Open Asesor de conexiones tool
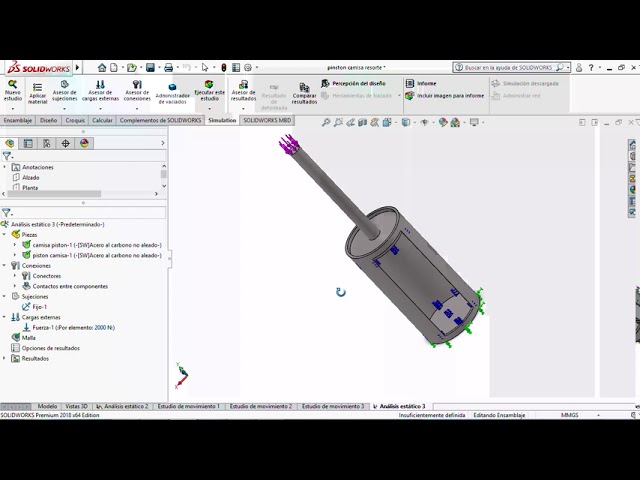Image resolution: width=640 pixels, height=480 pixels. (x=137, y=90)
